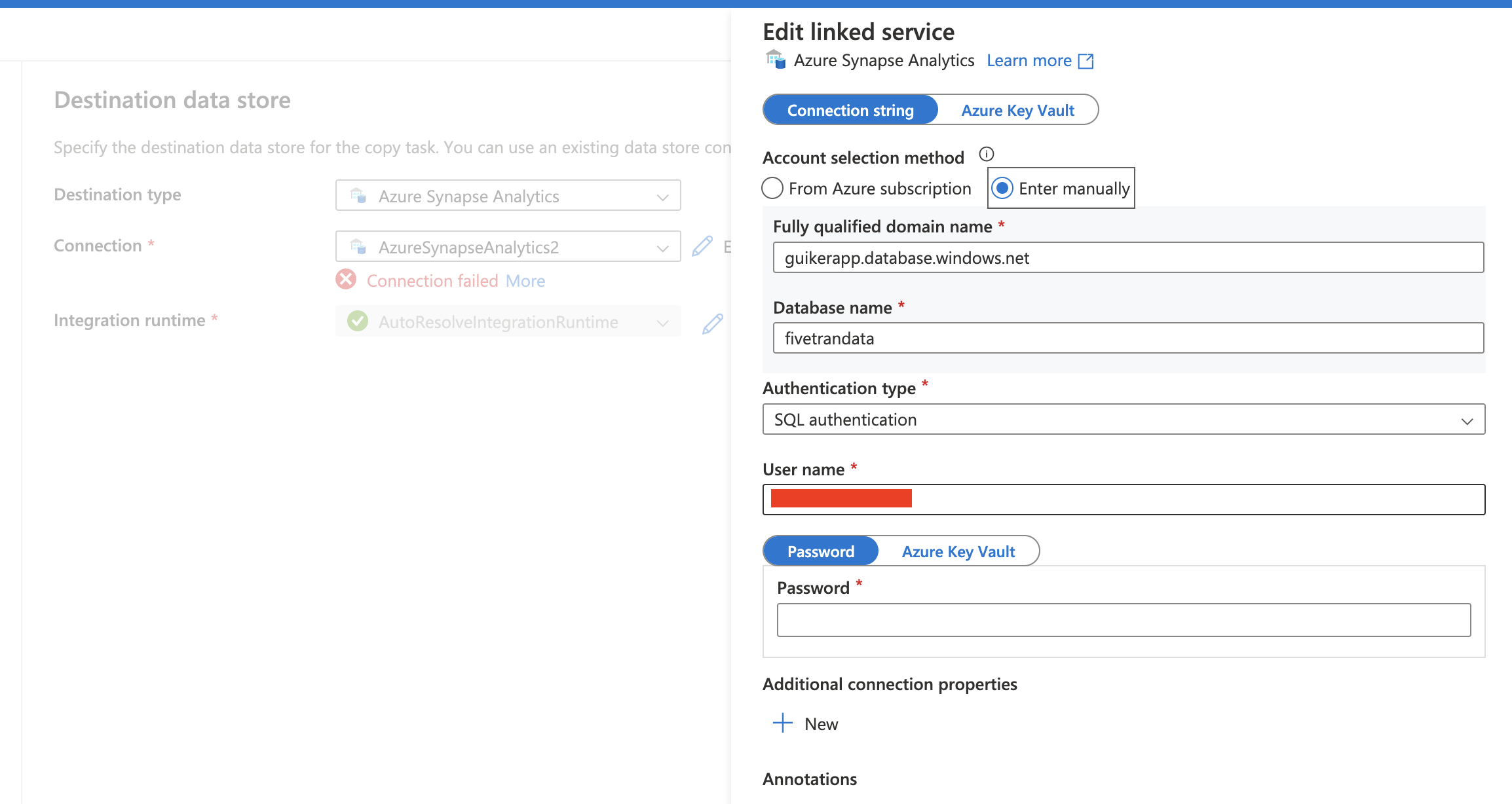Open the AutoResolveIntegrationRuntime dropdown

tap(508, 321)
